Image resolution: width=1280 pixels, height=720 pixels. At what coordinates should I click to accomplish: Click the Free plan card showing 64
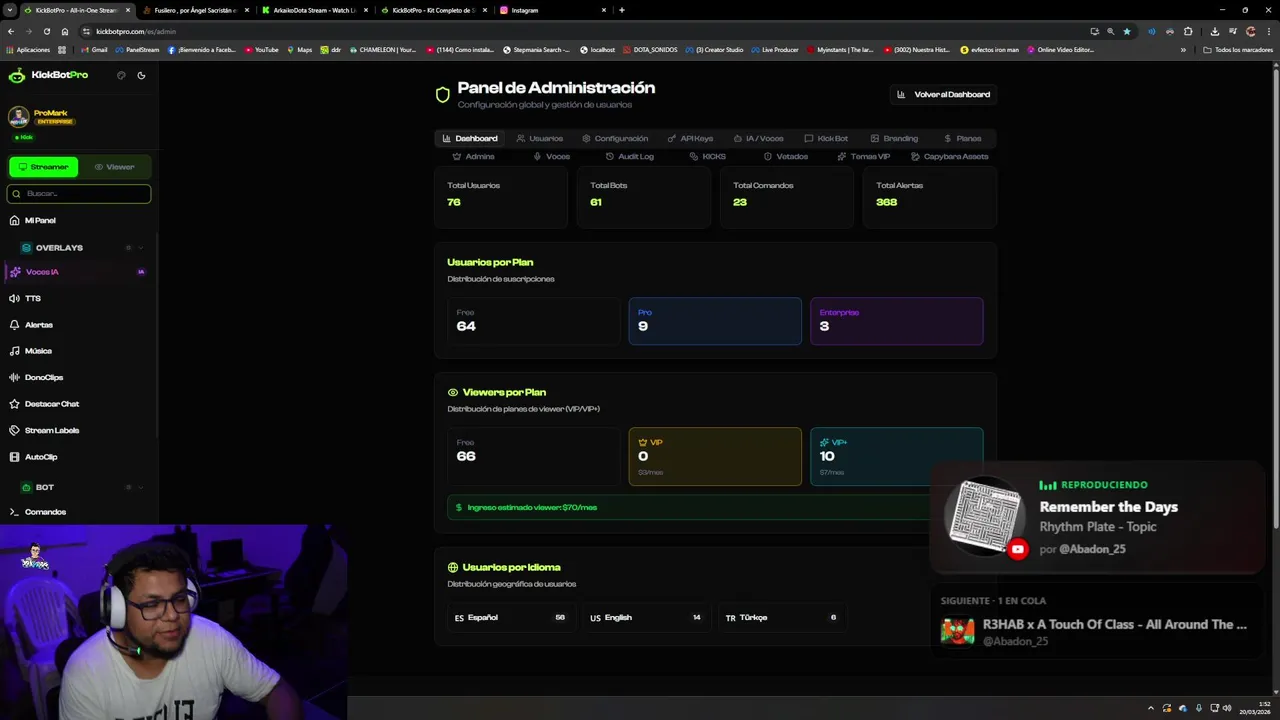(534, 321)
